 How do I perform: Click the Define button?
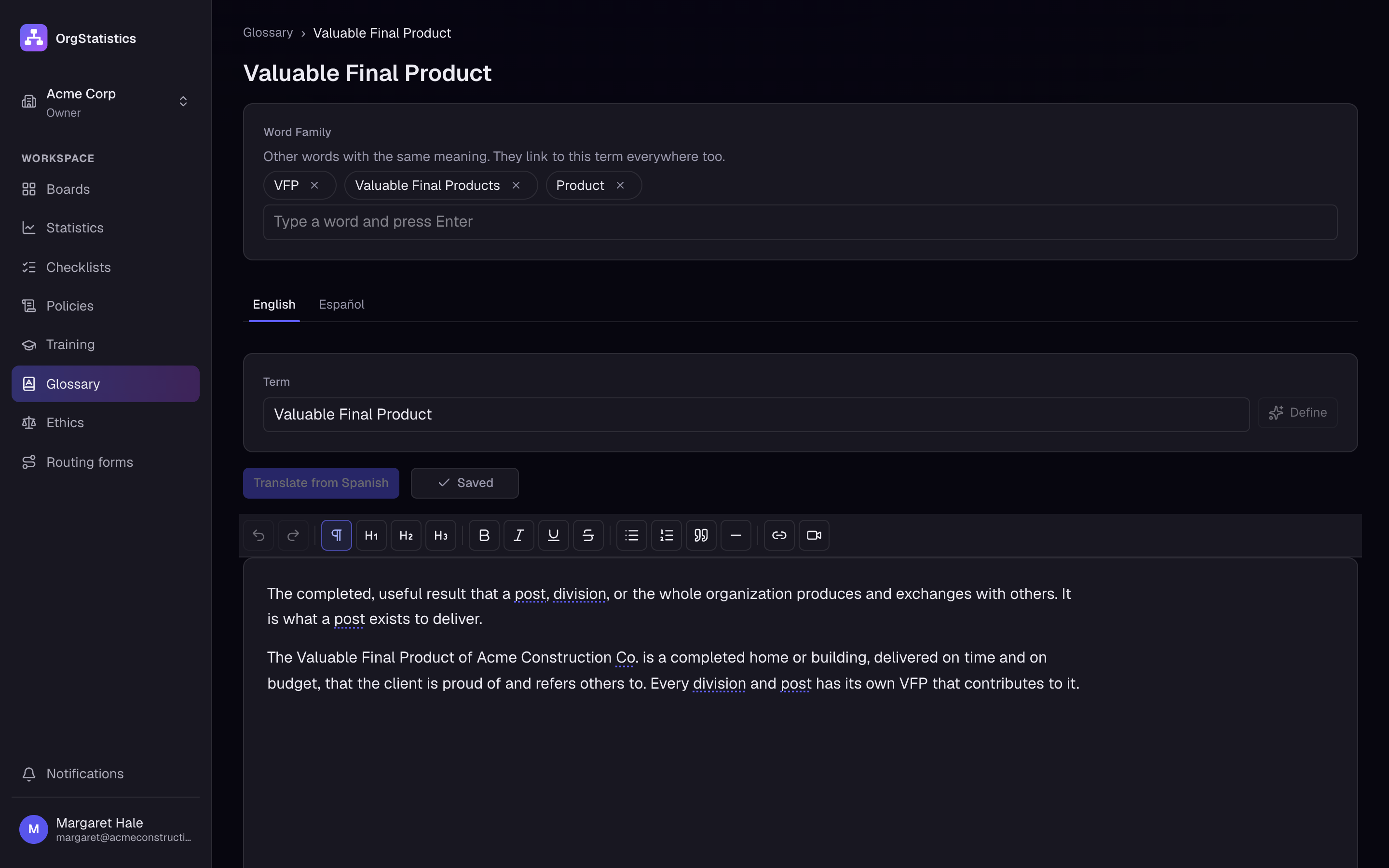[1297, 413]
